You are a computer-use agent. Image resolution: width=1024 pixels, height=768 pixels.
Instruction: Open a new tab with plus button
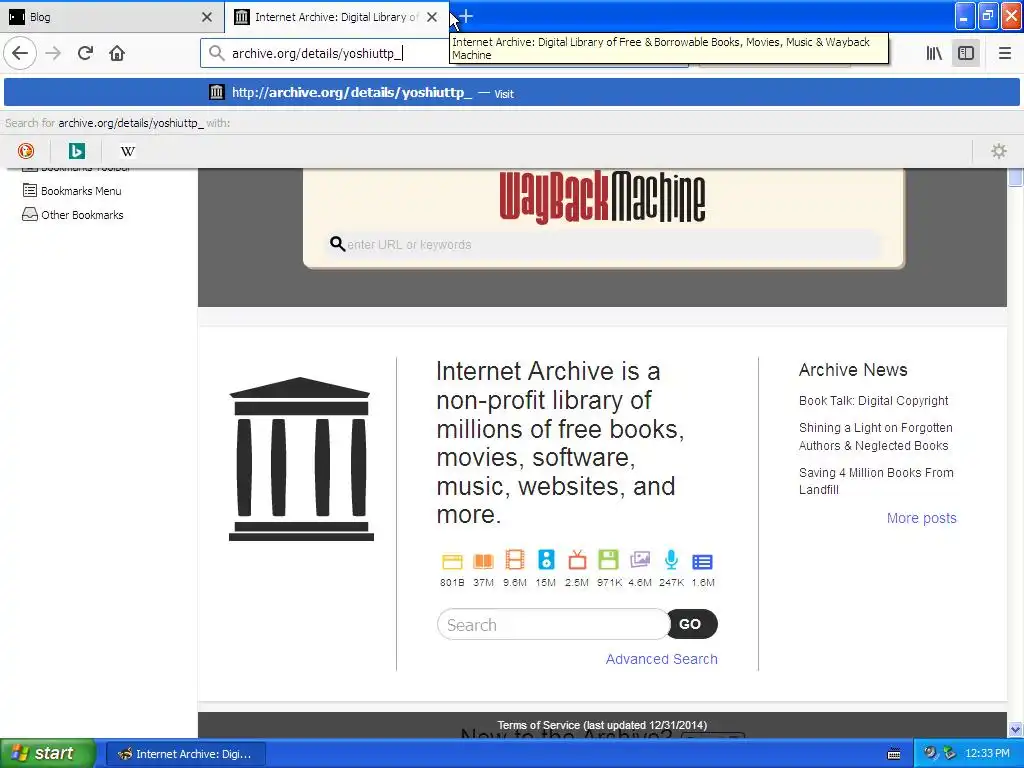pos(466,16)
